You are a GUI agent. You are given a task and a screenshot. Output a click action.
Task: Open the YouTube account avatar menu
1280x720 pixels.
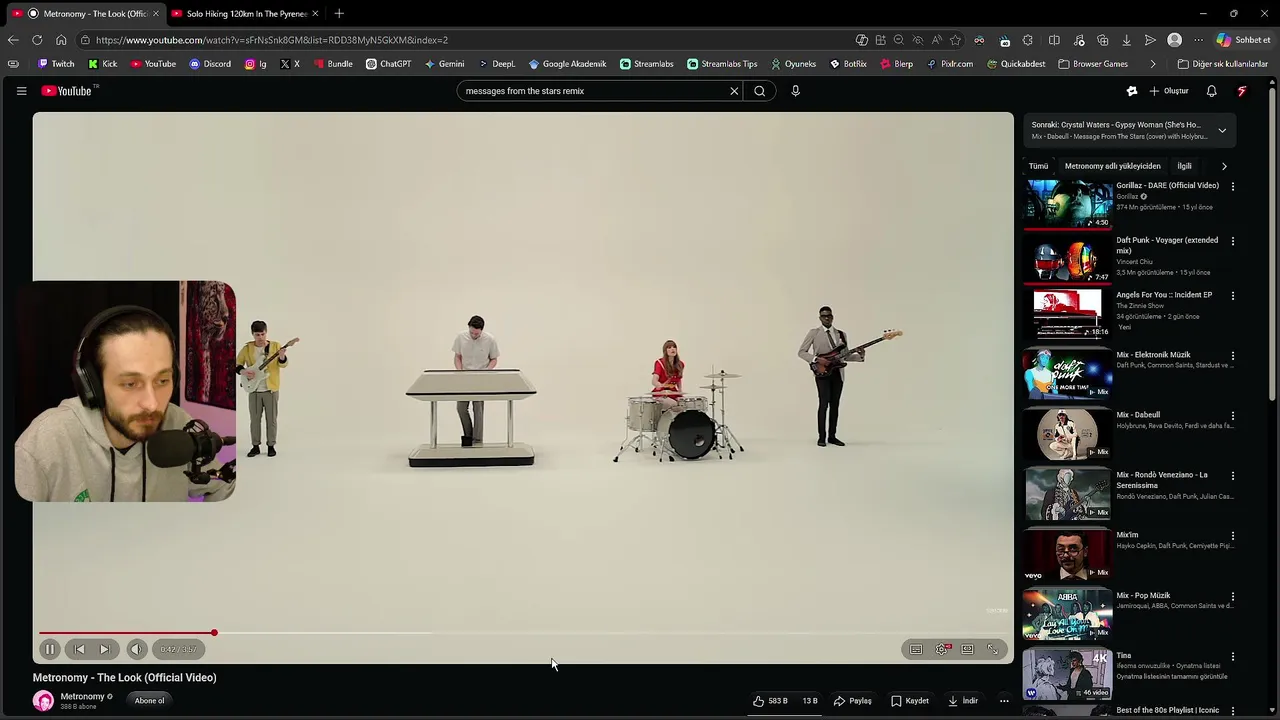1242,91
